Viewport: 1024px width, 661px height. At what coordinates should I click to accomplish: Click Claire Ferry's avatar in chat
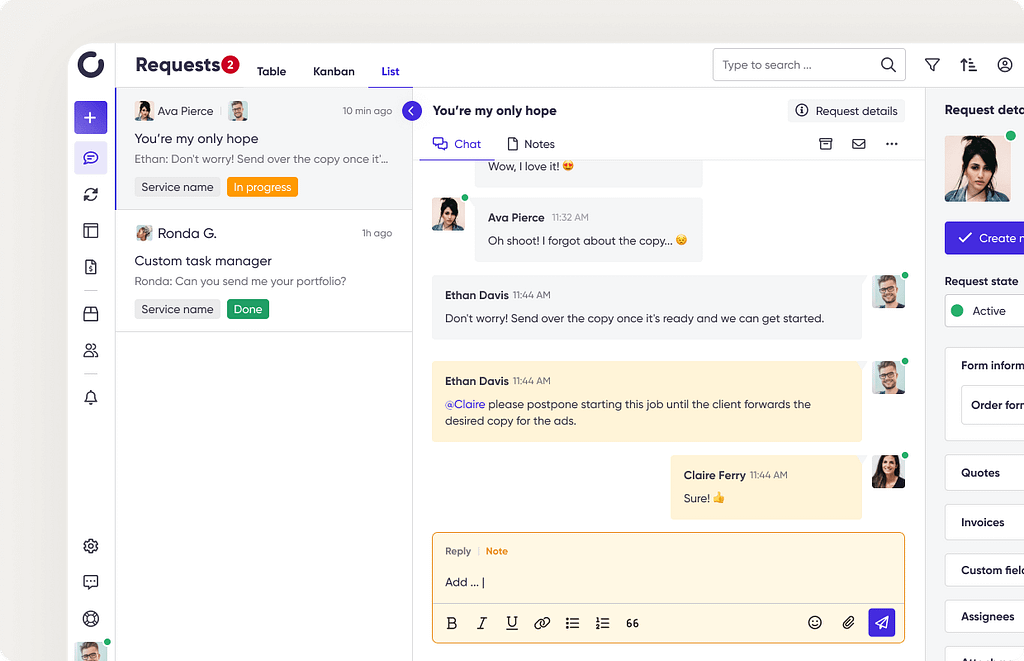pyautogui.click(x=888, y=472)
